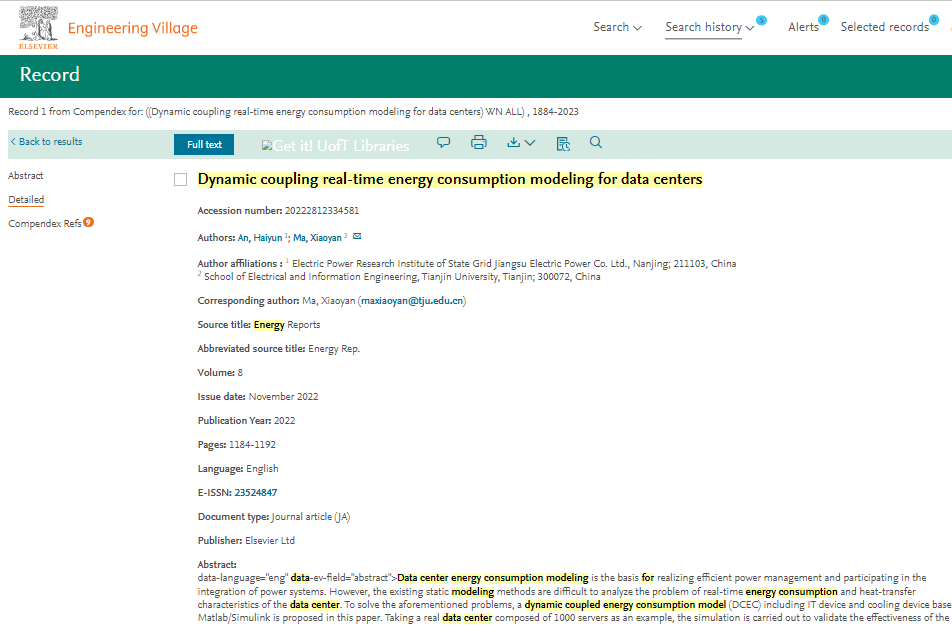Click the pages value 1184-1192
This screenshot has width=952, height=626.
(x=252, y=444)
